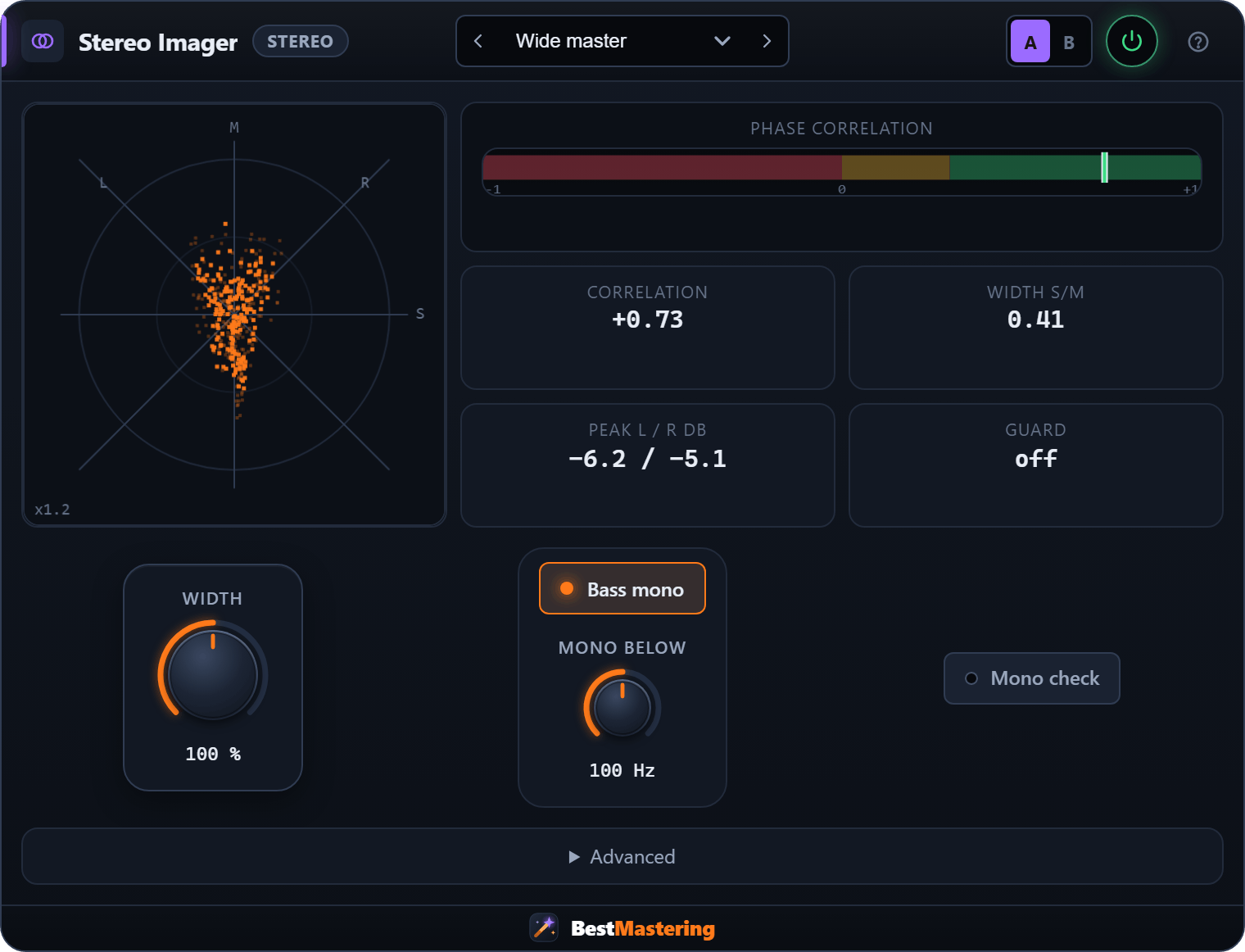Click the Mono Below frequency knob
1245x952 pixels.
point(622,708)
